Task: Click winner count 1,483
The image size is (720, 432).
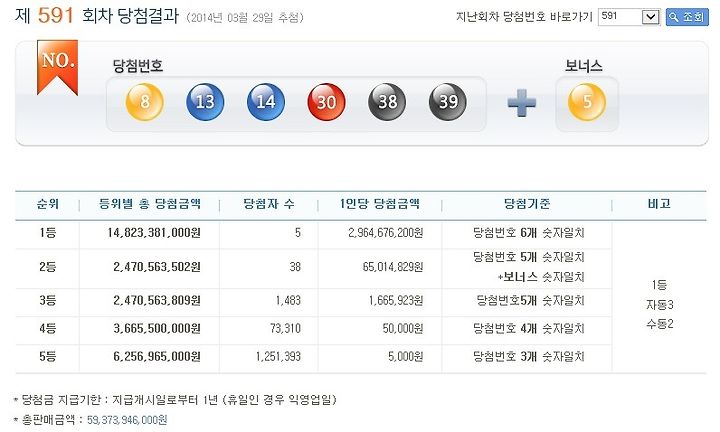Action: [x=288, y=301]
